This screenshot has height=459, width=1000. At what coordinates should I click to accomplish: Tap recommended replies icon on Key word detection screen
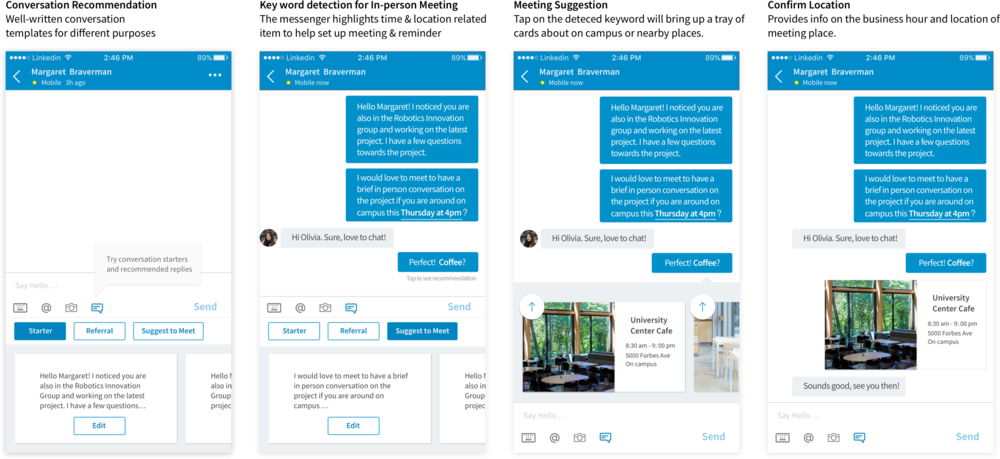click(351, 308)
